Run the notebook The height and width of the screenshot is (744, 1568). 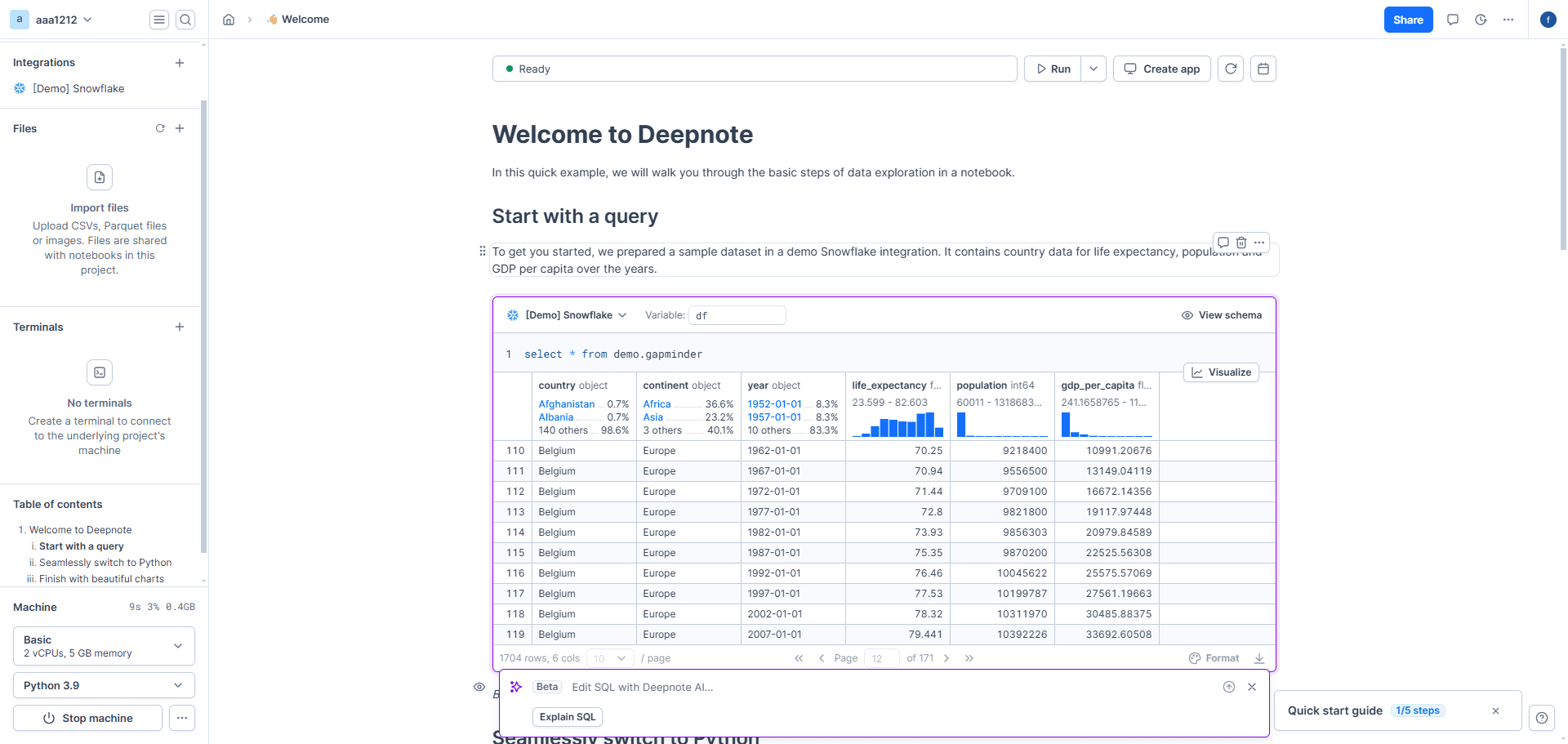[x=1053, y=69]
